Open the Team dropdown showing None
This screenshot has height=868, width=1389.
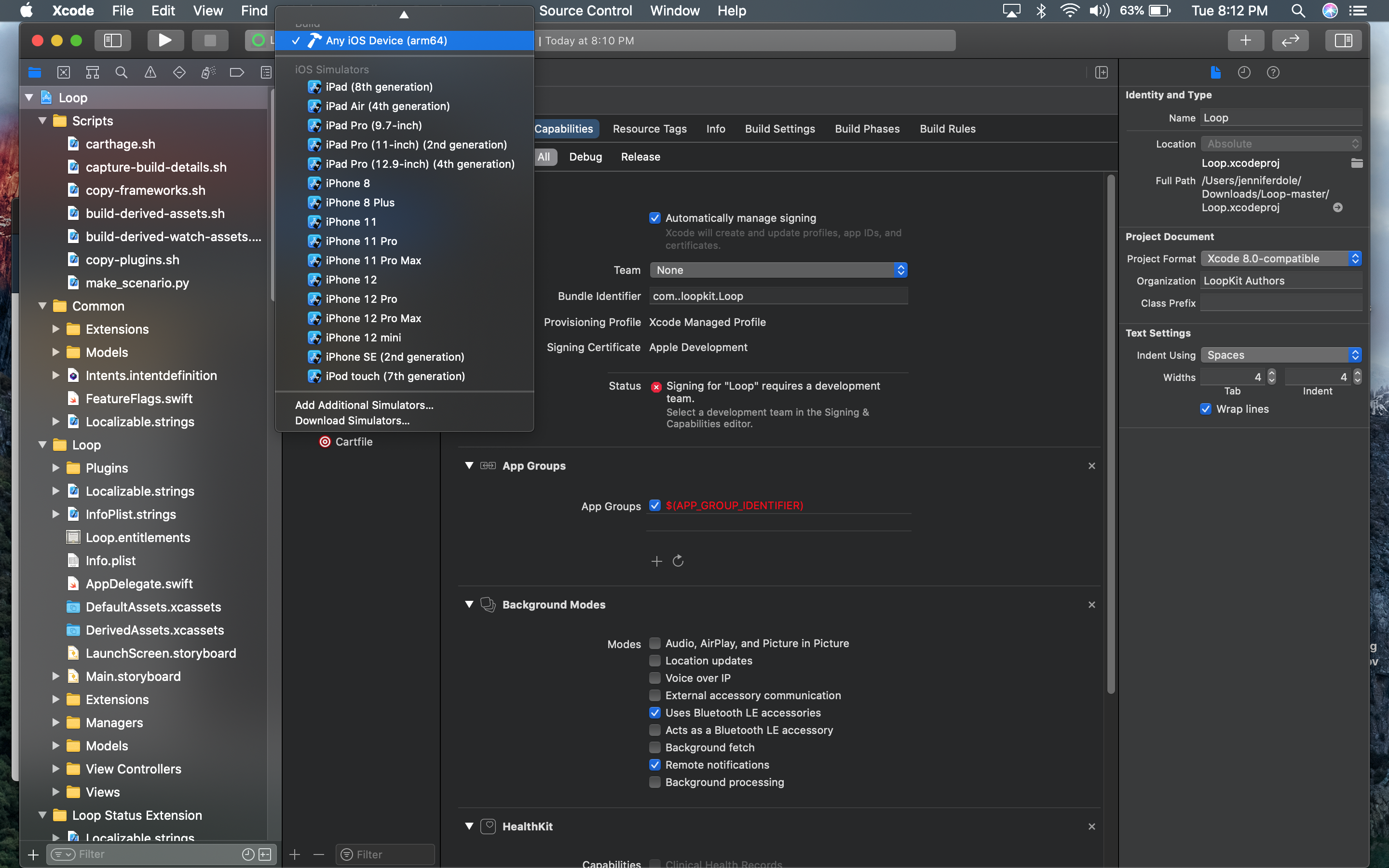[778, 270]
